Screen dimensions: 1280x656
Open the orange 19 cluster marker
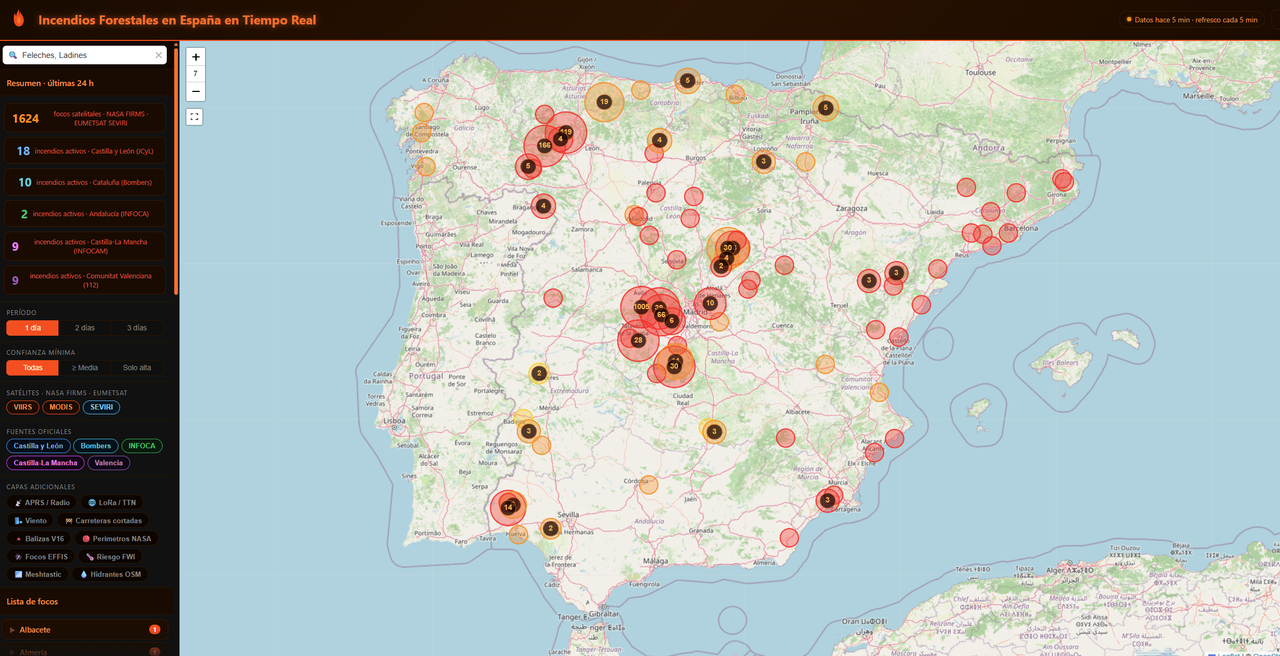click(604, 102)
